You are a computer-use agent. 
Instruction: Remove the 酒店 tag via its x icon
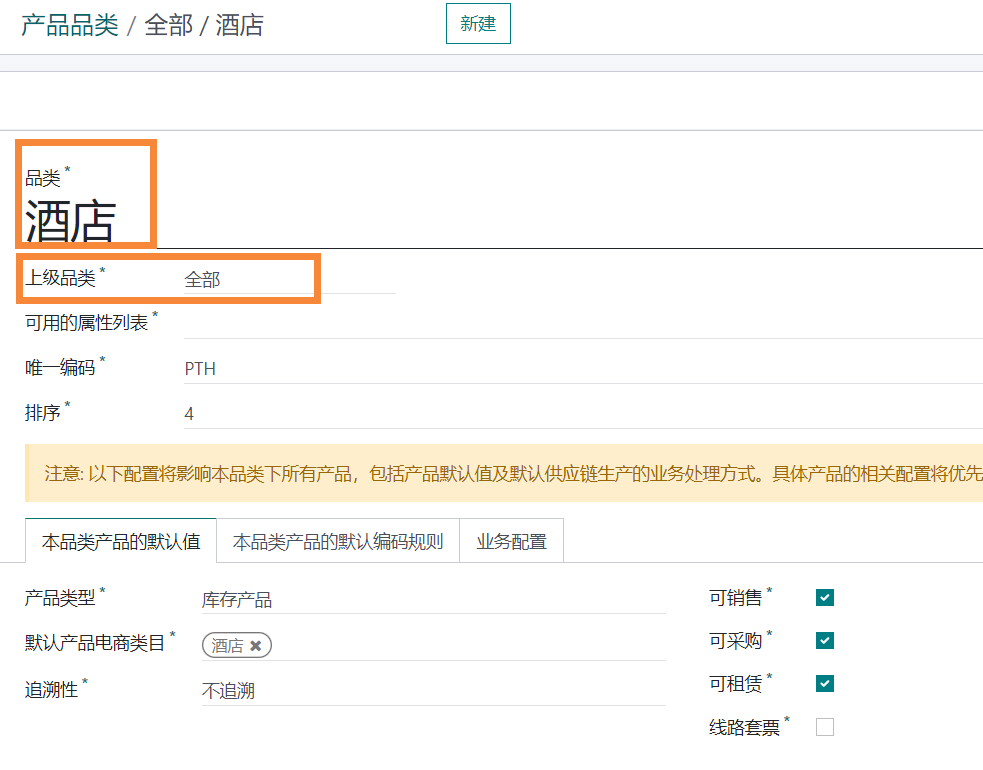point(256,646)
